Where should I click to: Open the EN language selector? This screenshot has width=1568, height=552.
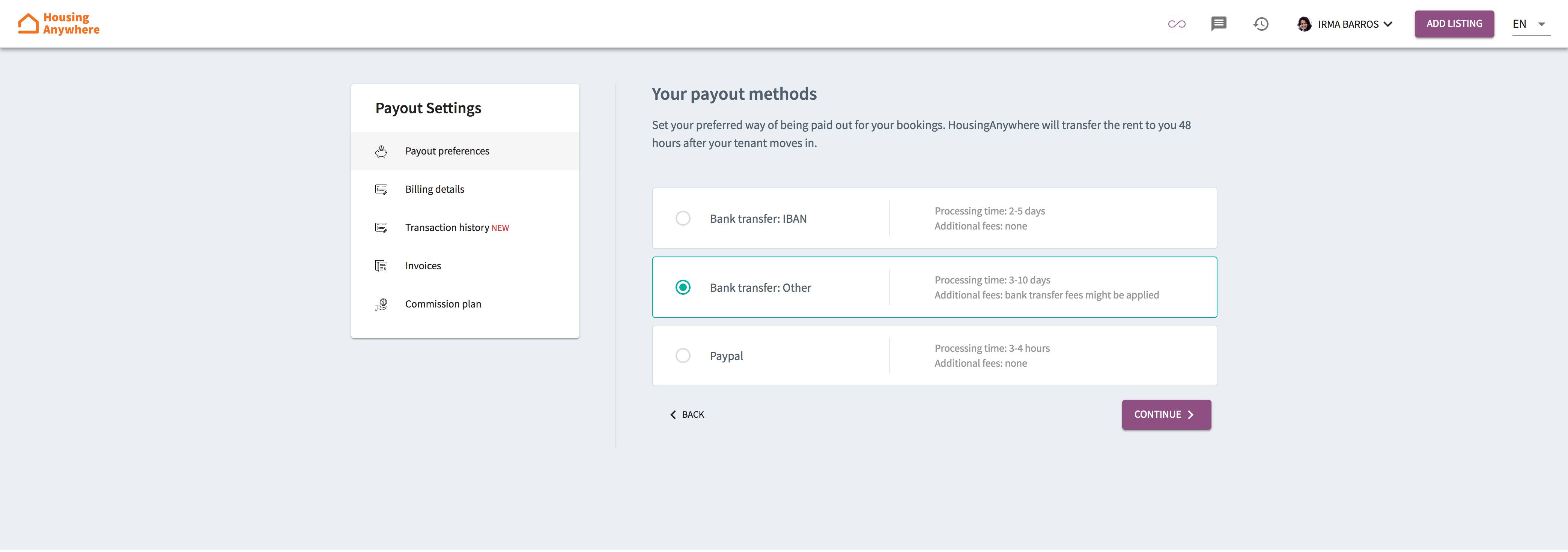point(1519,24)
